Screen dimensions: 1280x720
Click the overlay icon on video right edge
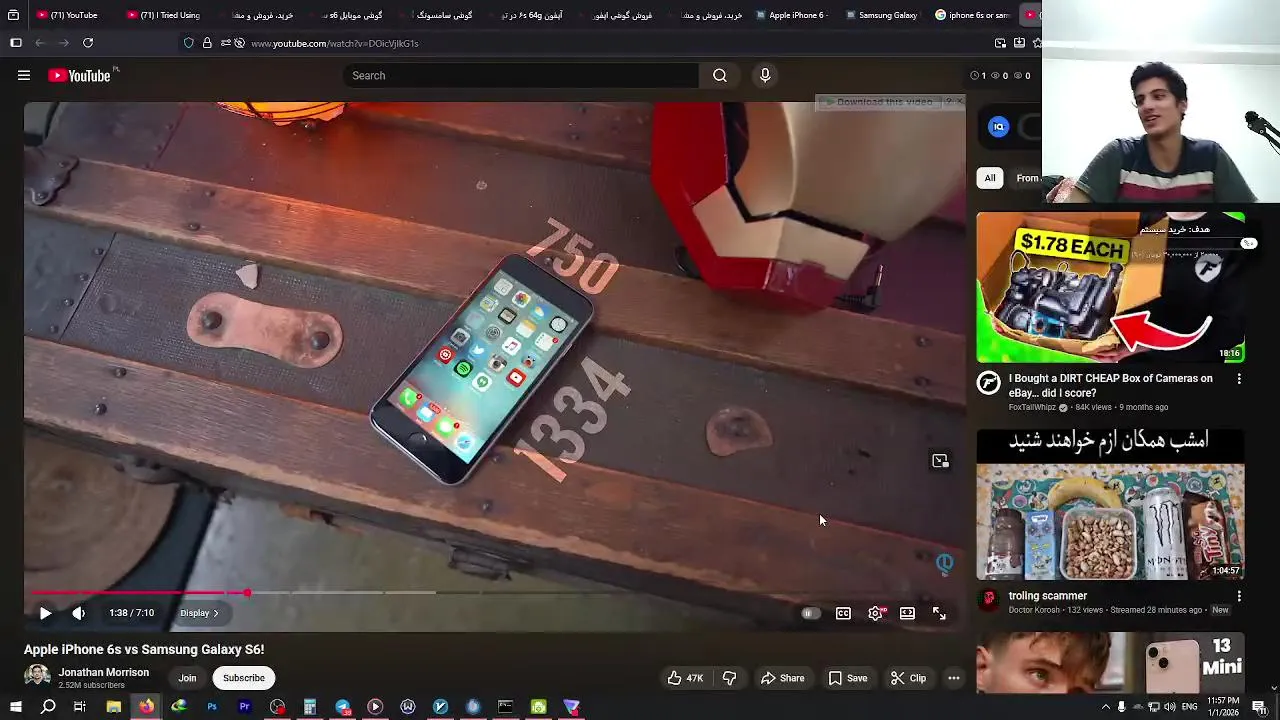click(x=940, y=461)
